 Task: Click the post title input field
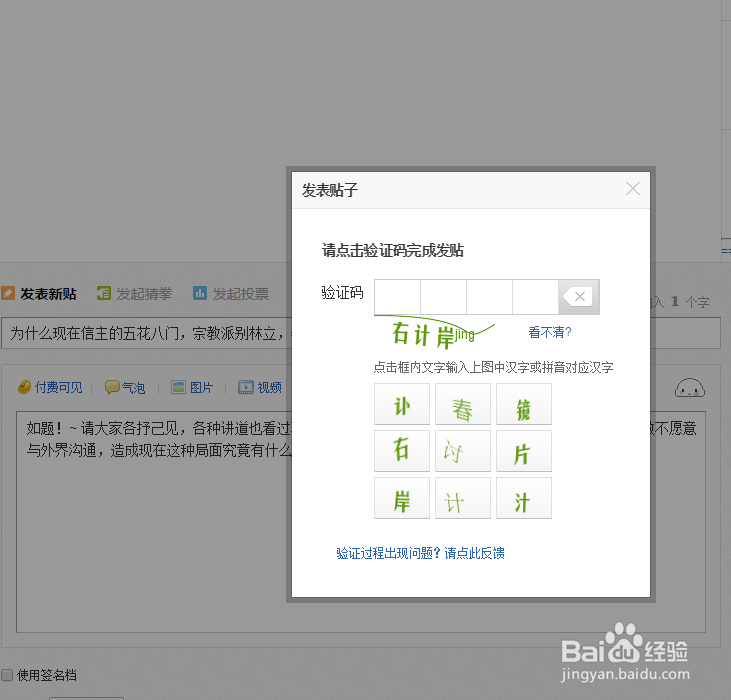[x=361, y=333]
